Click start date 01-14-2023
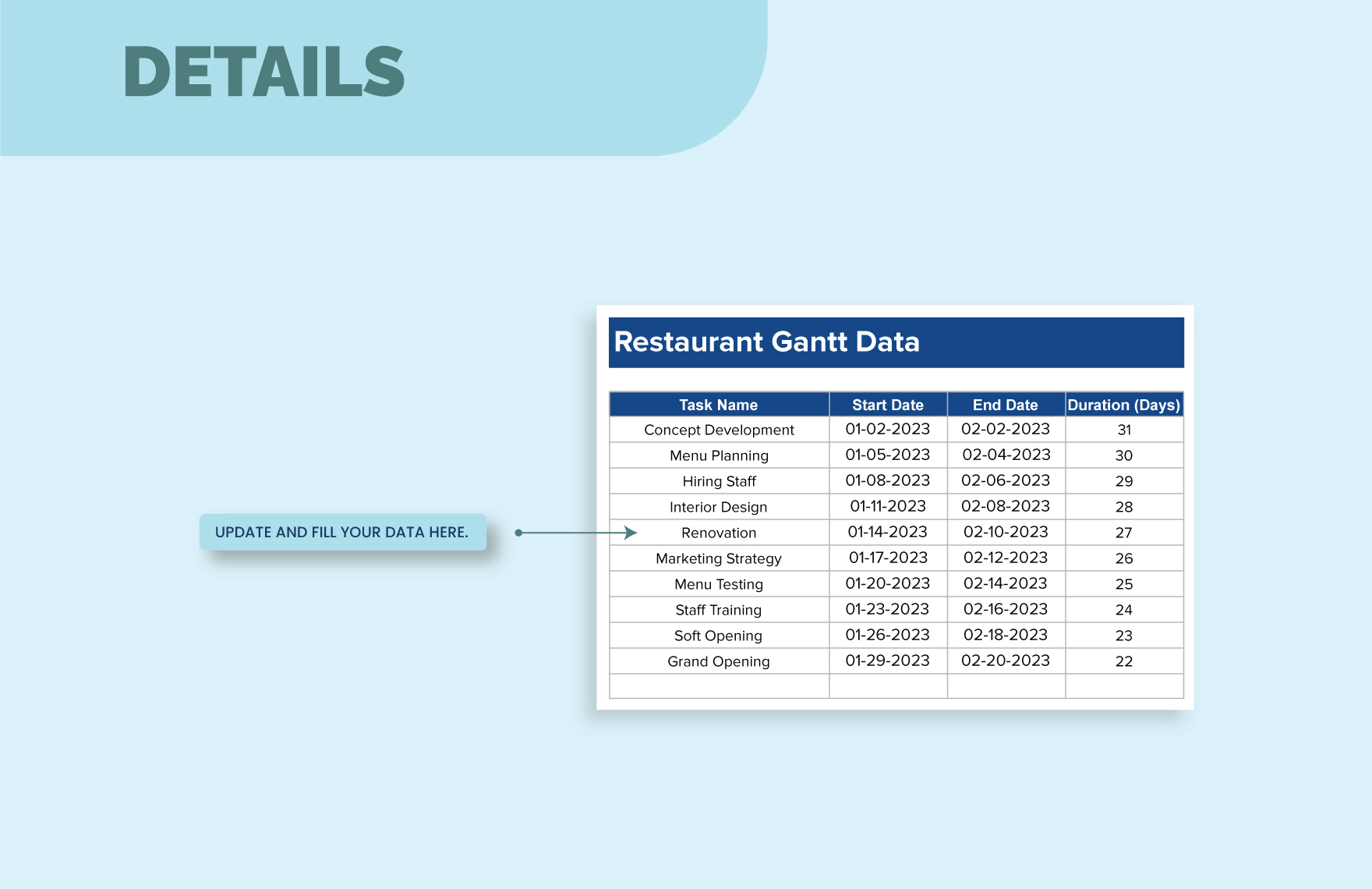The height and width of the screenshot is (889, 1372). [888, 532]
